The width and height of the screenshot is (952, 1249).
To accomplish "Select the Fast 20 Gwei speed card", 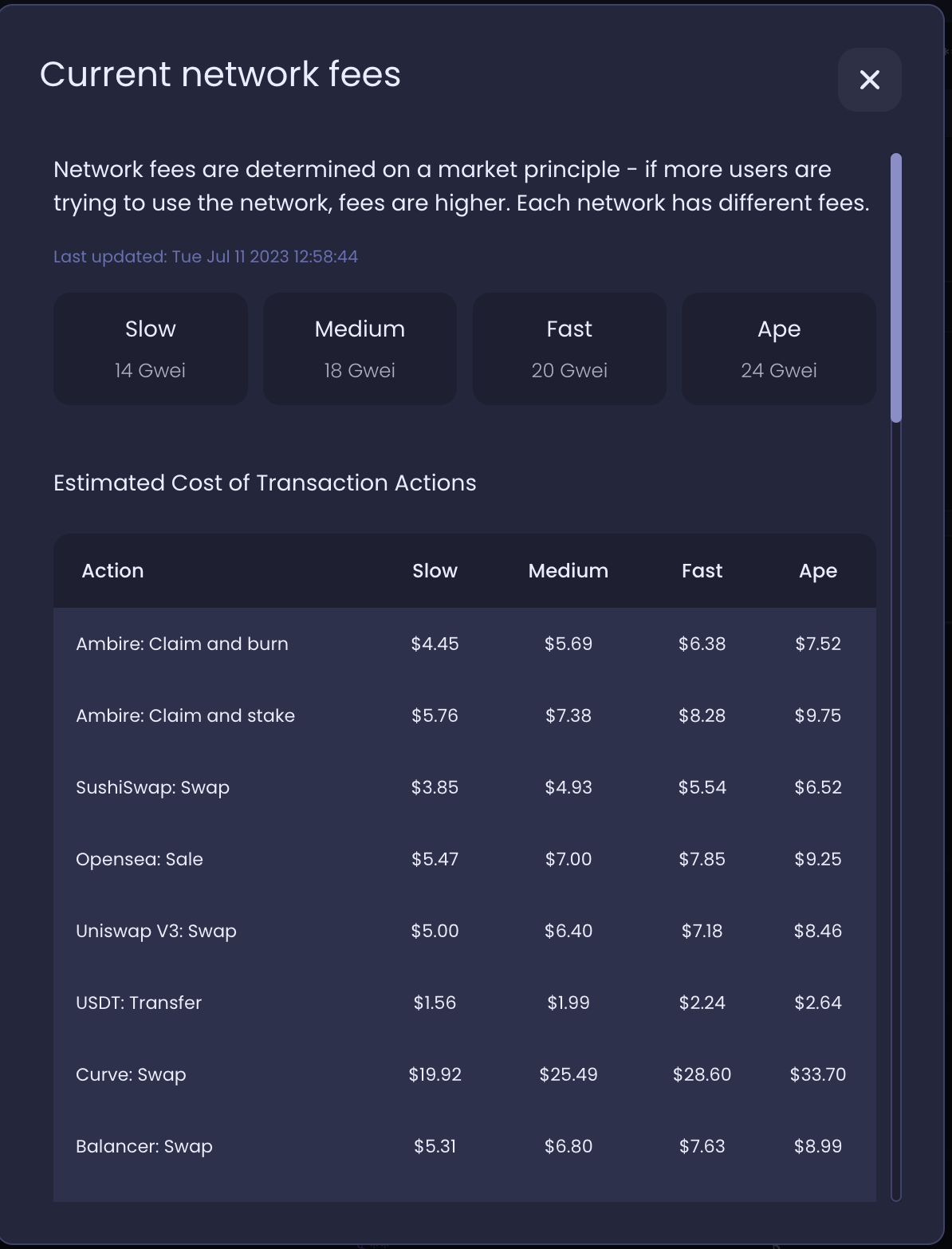I will (x=569, y=349).
